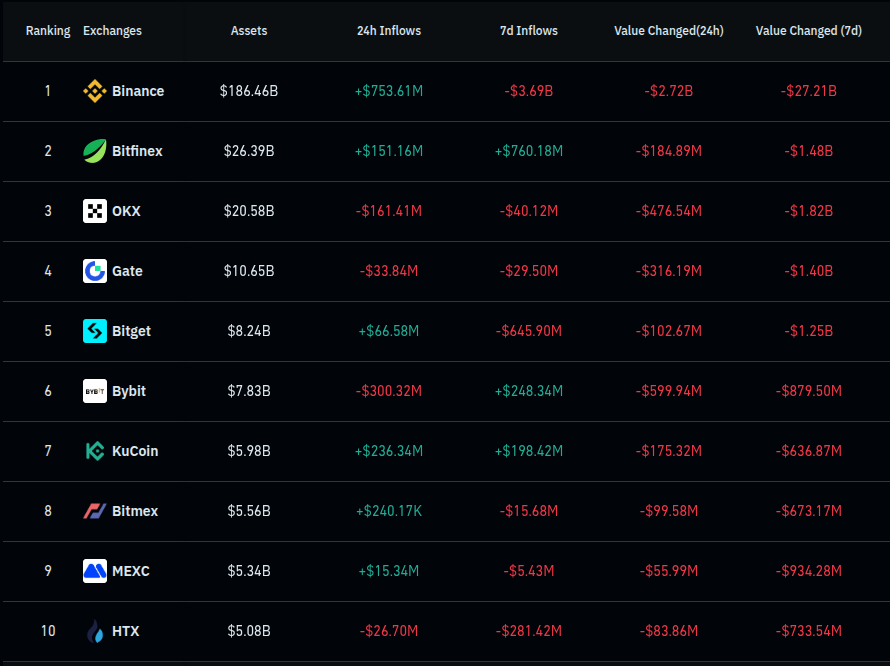The height and width of the screenshot is (666, 890).
Task: Select Bitfinex assets value $26.39B
Action: 249,151
